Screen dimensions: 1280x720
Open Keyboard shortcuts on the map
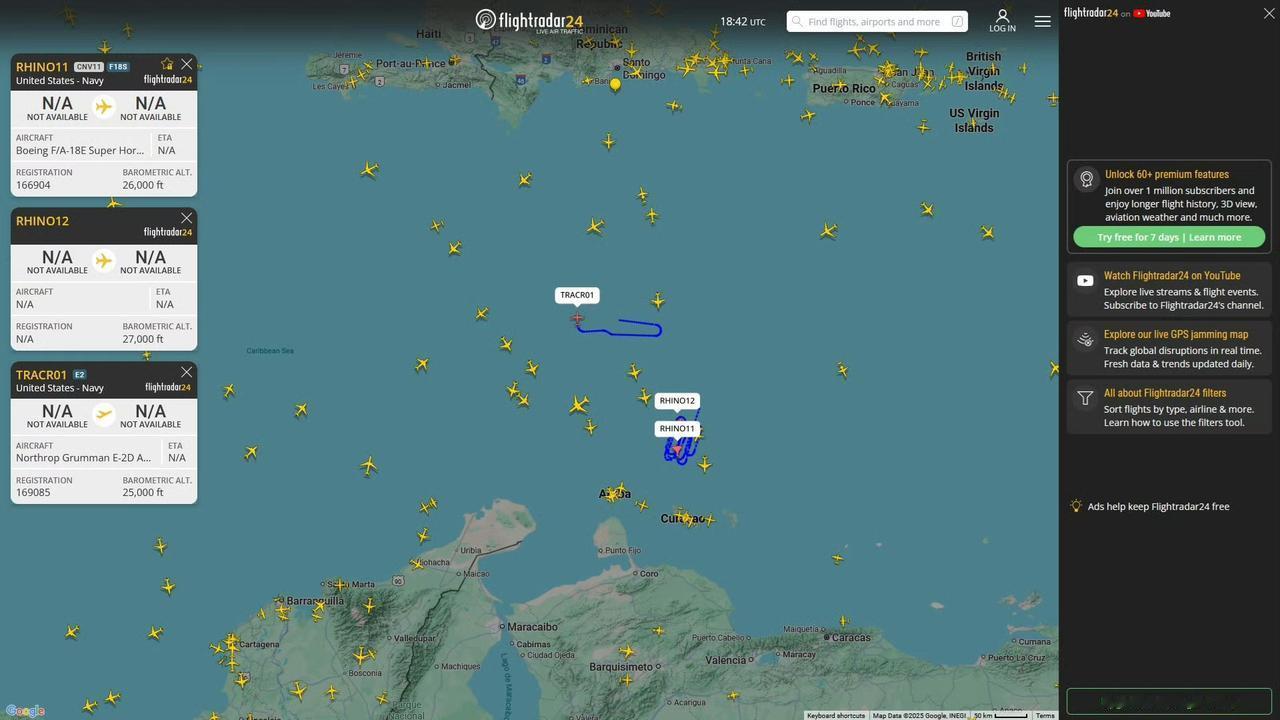point(836,715)
